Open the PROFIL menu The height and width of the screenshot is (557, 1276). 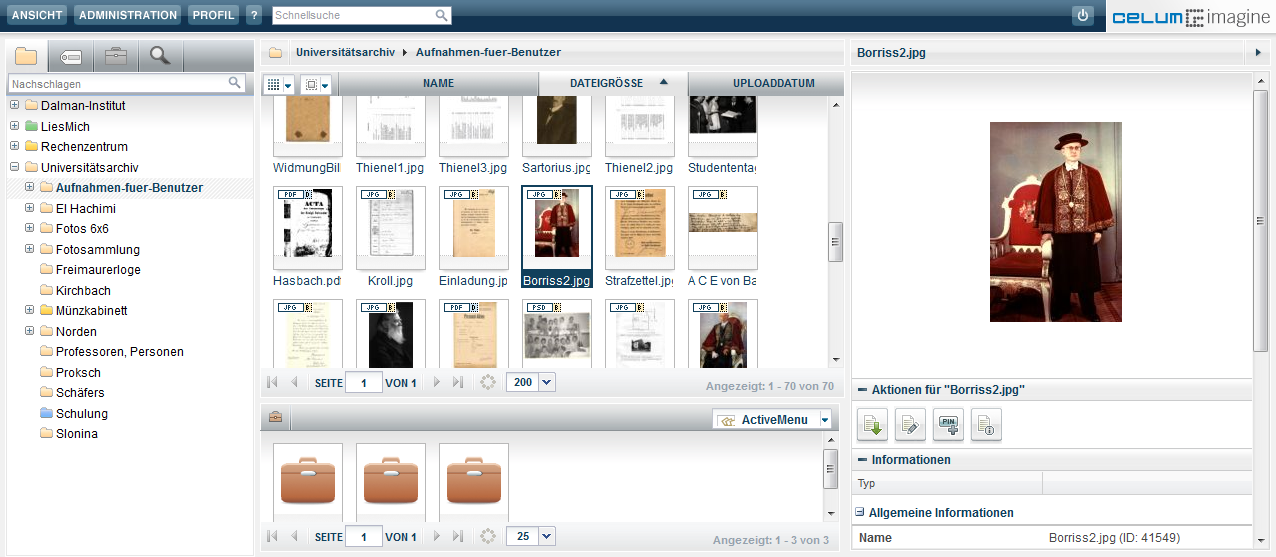click(x=214, y=15)
